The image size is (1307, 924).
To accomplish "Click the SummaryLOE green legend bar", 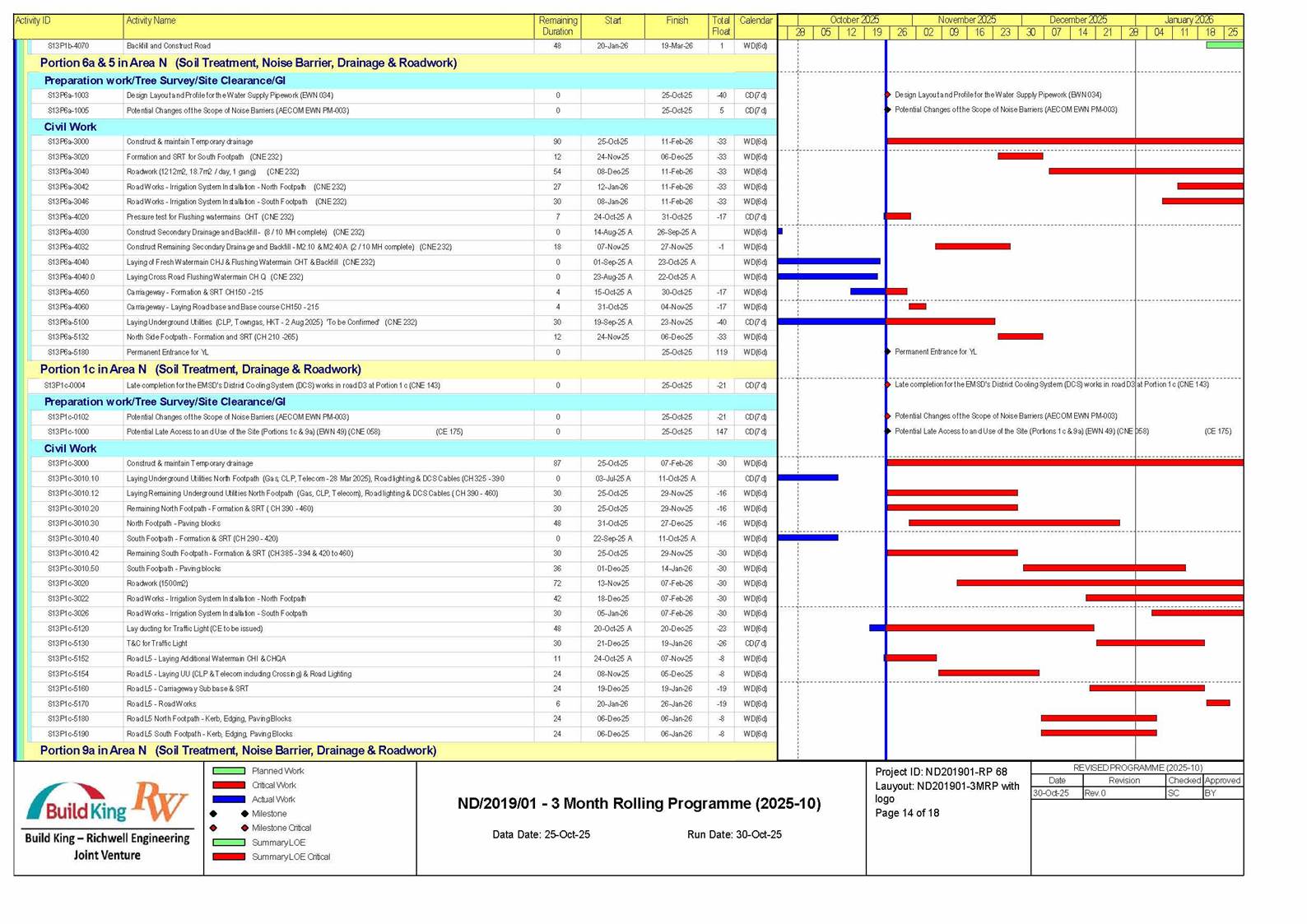I will click(x=229, y=843).
